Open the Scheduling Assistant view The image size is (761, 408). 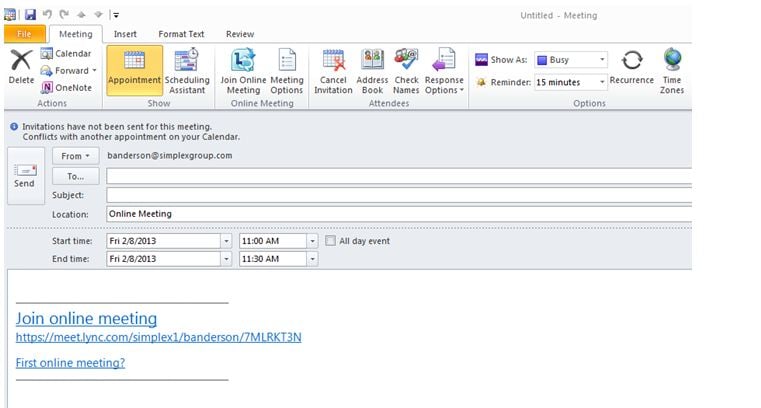[187, 70]
